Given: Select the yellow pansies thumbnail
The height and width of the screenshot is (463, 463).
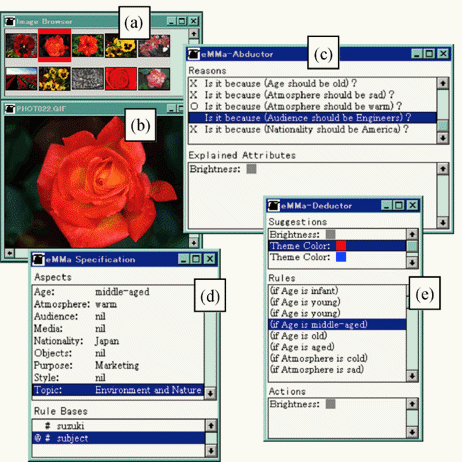Looking at the screenshot, I should click(121, 46).
